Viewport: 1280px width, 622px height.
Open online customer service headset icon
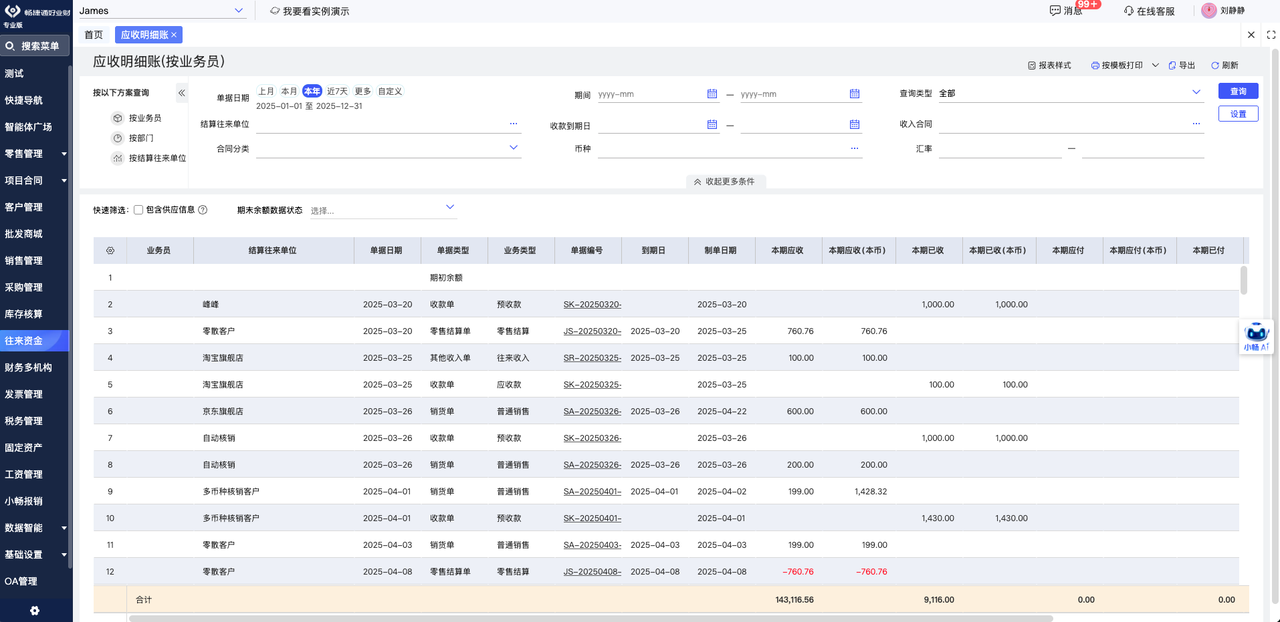point(1129,11)
